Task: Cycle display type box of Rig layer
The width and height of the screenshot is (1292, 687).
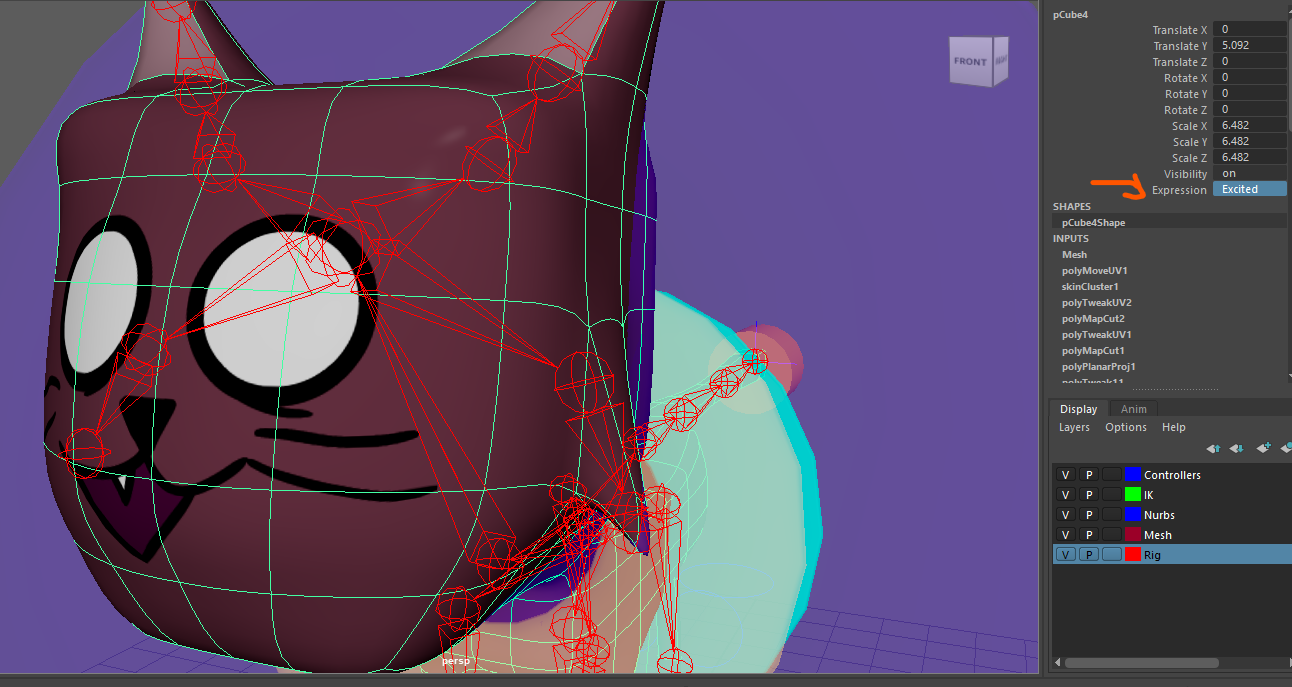Action: pyautogui.click(x=1111, y=554)
